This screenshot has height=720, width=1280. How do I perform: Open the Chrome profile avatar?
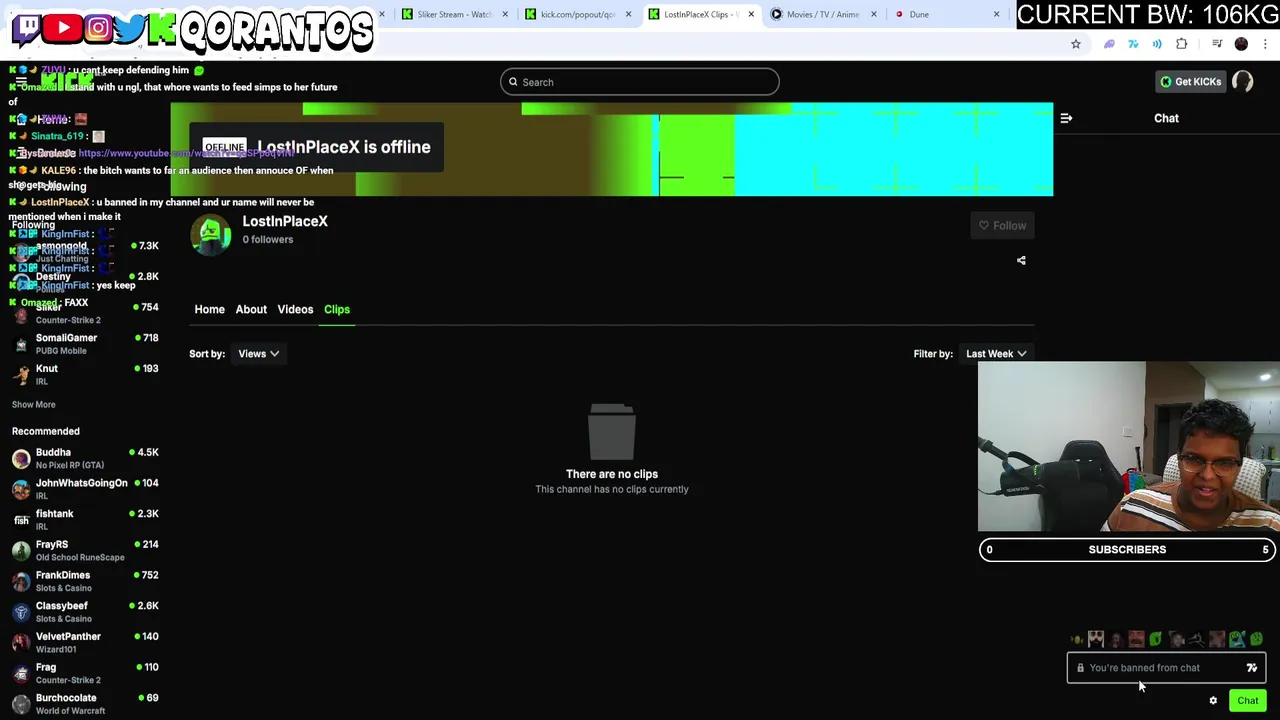pyautogui.click(x=1241, y=44)
